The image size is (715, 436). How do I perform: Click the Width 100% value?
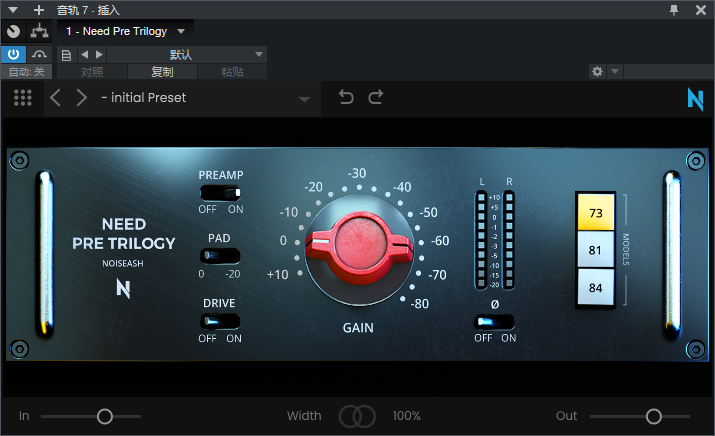(x=406, y=416)
